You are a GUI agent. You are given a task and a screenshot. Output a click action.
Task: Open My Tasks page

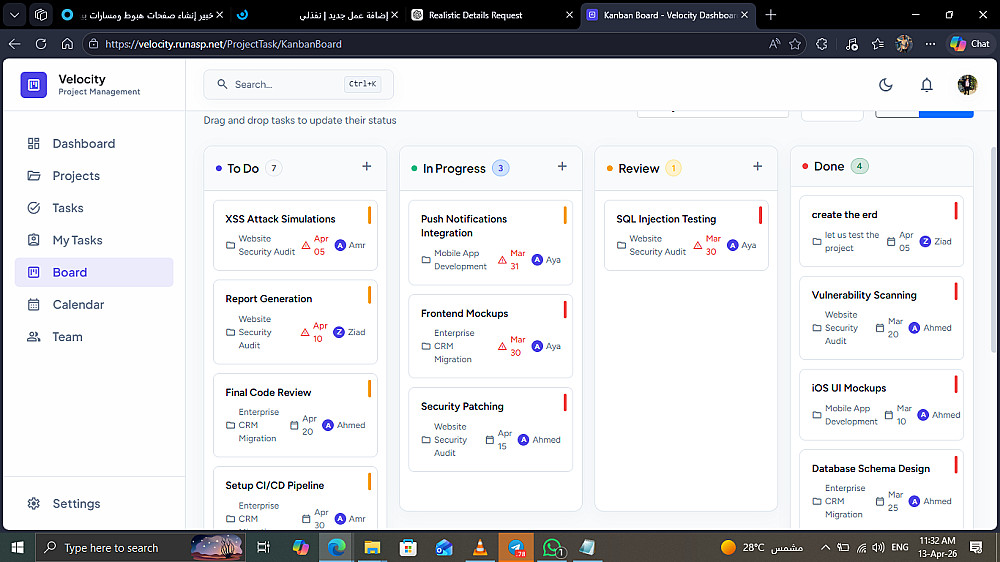coord(94,240)
